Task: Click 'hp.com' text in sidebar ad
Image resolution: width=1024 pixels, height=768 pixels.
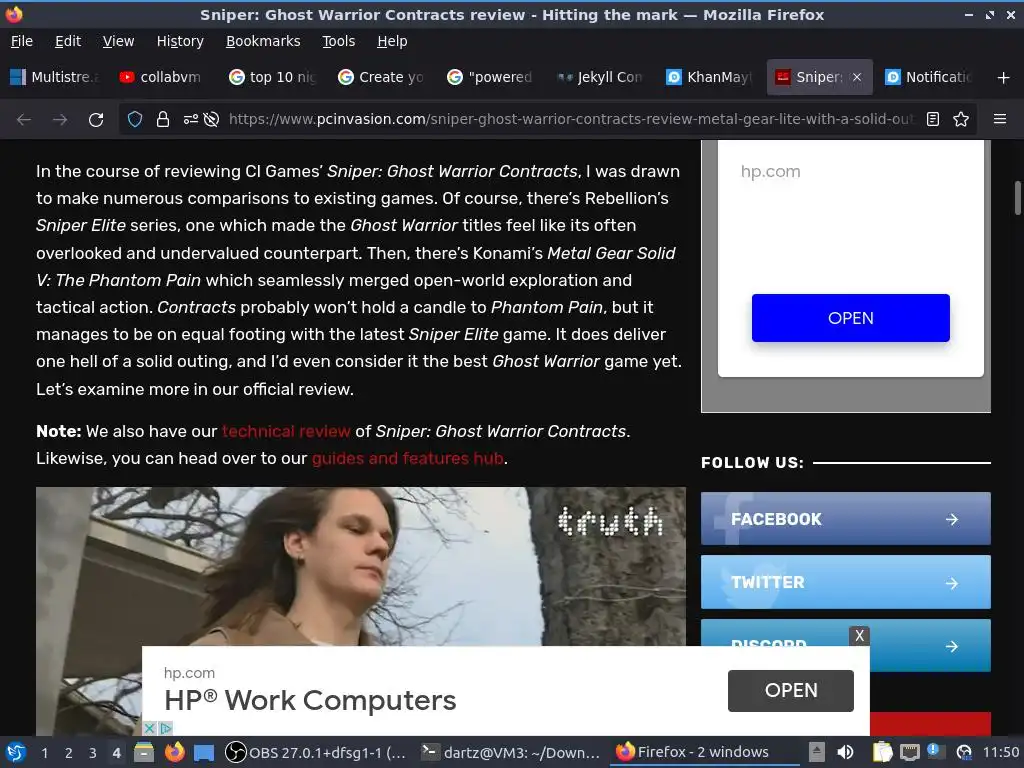Action: coord(770,171)
